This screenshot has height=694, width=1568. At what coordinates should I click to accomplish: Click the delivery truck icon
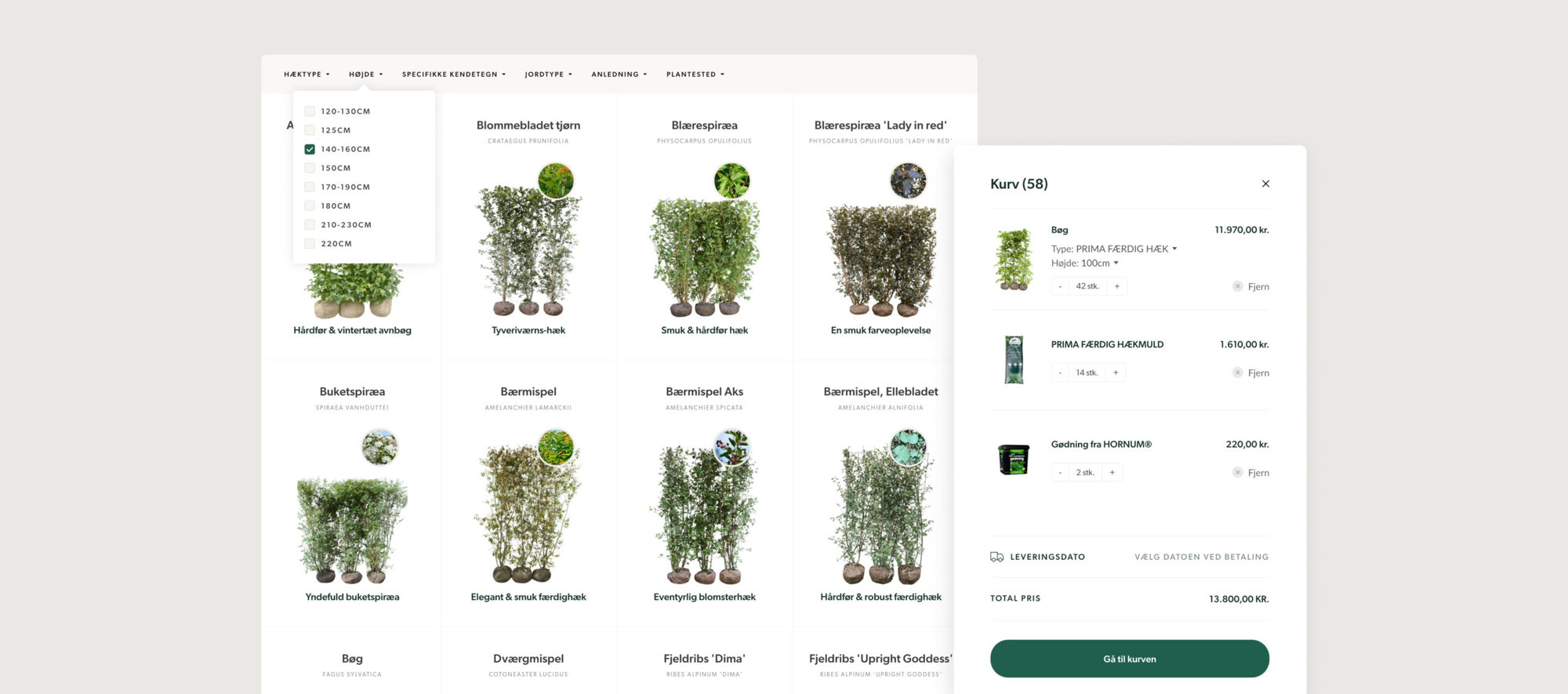pyautogui.click(x=996, y=557)
